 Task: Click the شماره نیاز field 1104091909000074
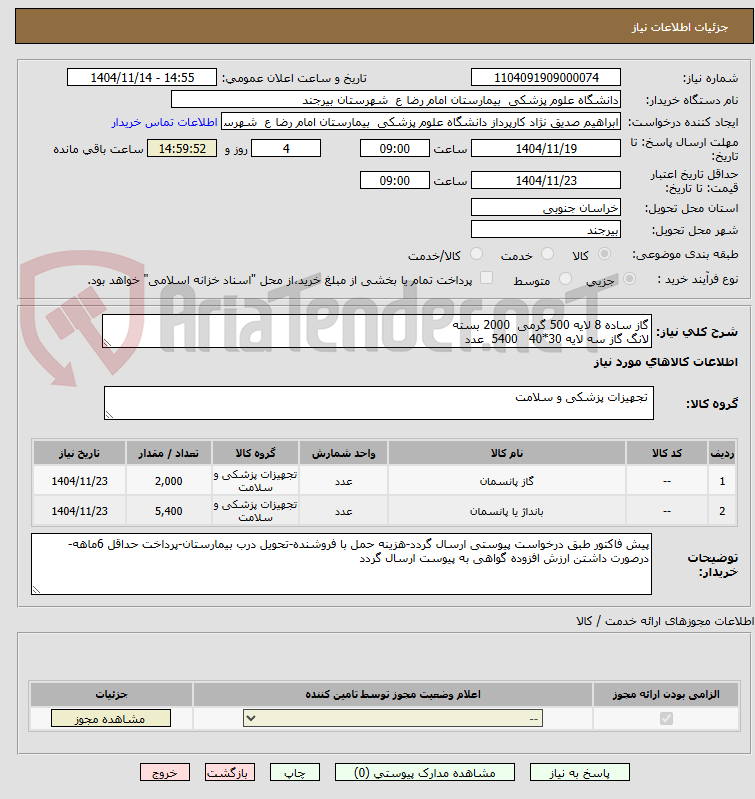[546, 77]
